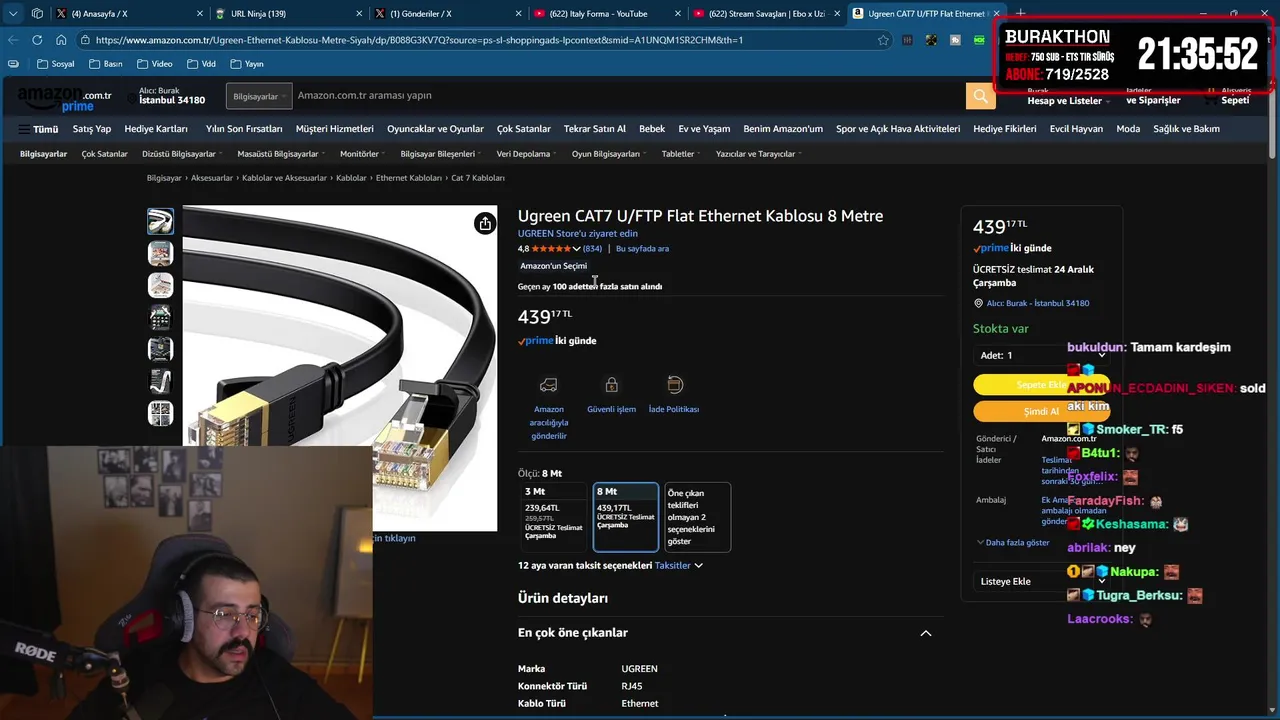
Task: Open the star rating popover chevron
Action: click(576, 249)
